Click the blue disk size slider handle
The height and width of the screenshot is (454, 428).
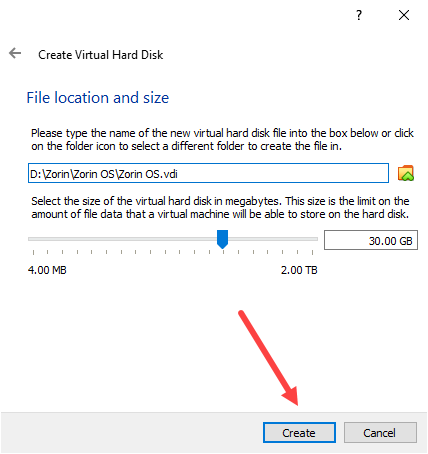click(x=222, y=239)
